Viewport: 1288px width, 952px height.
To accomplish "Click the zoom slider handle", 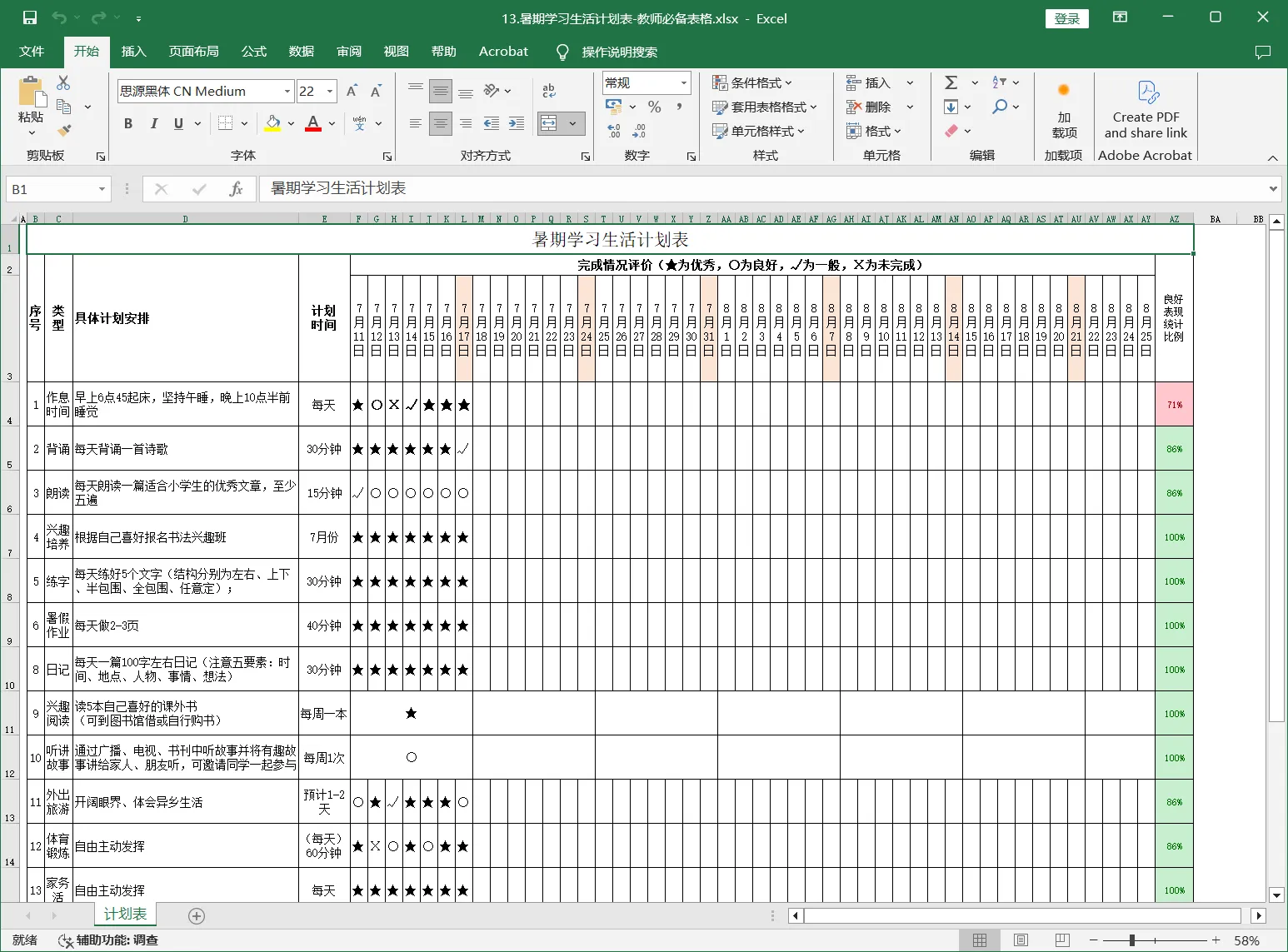I will coord(1131,940).
